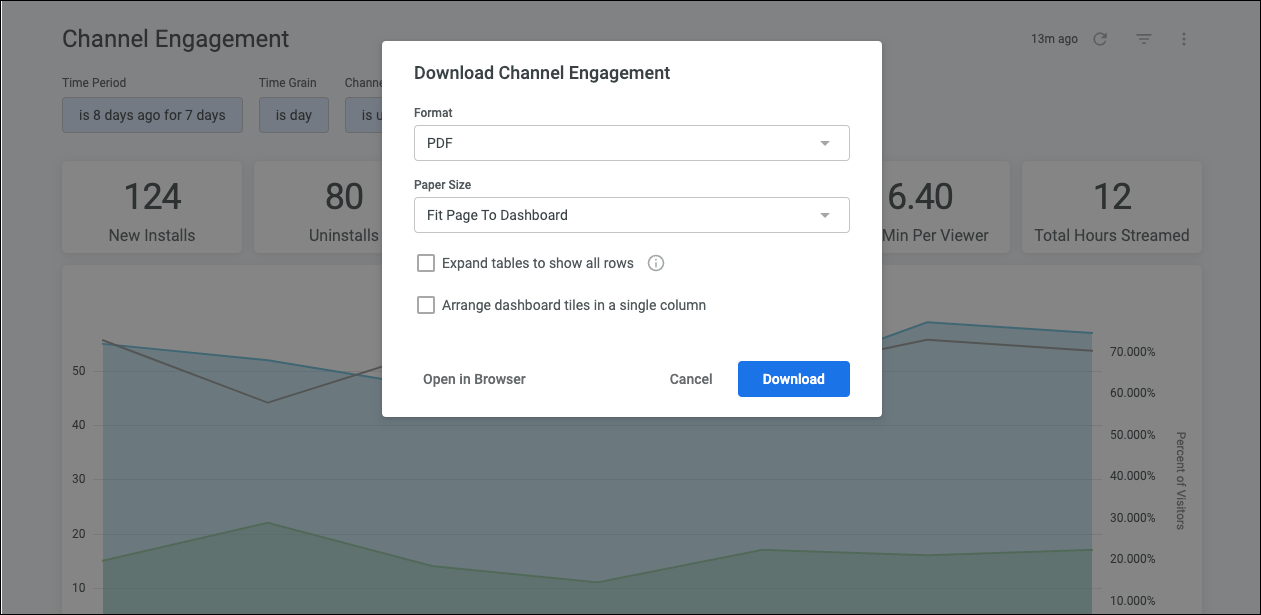Screen dimensions: 1261x615
Task: Select the Time Grain 'is day' filter
Action: [294, 115]
